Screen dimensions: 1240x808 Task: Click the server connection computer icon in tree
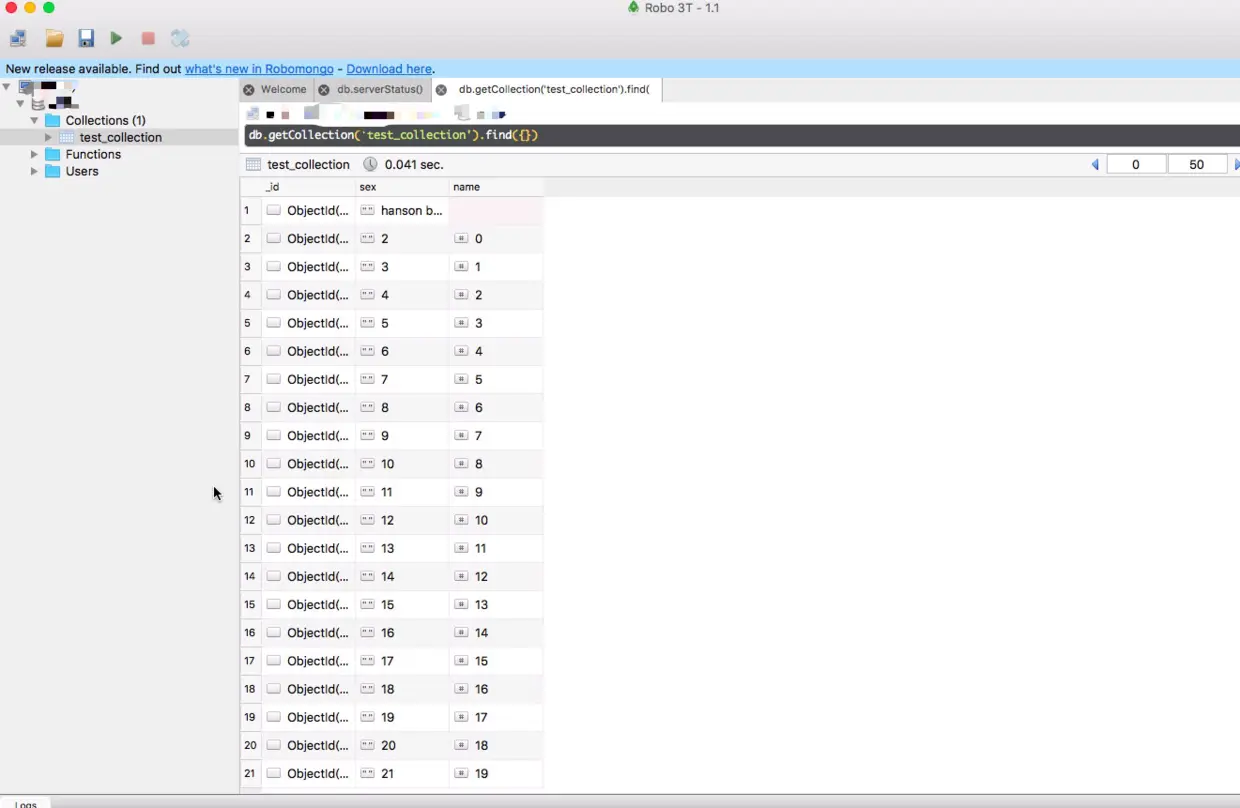tap(26, 87)
